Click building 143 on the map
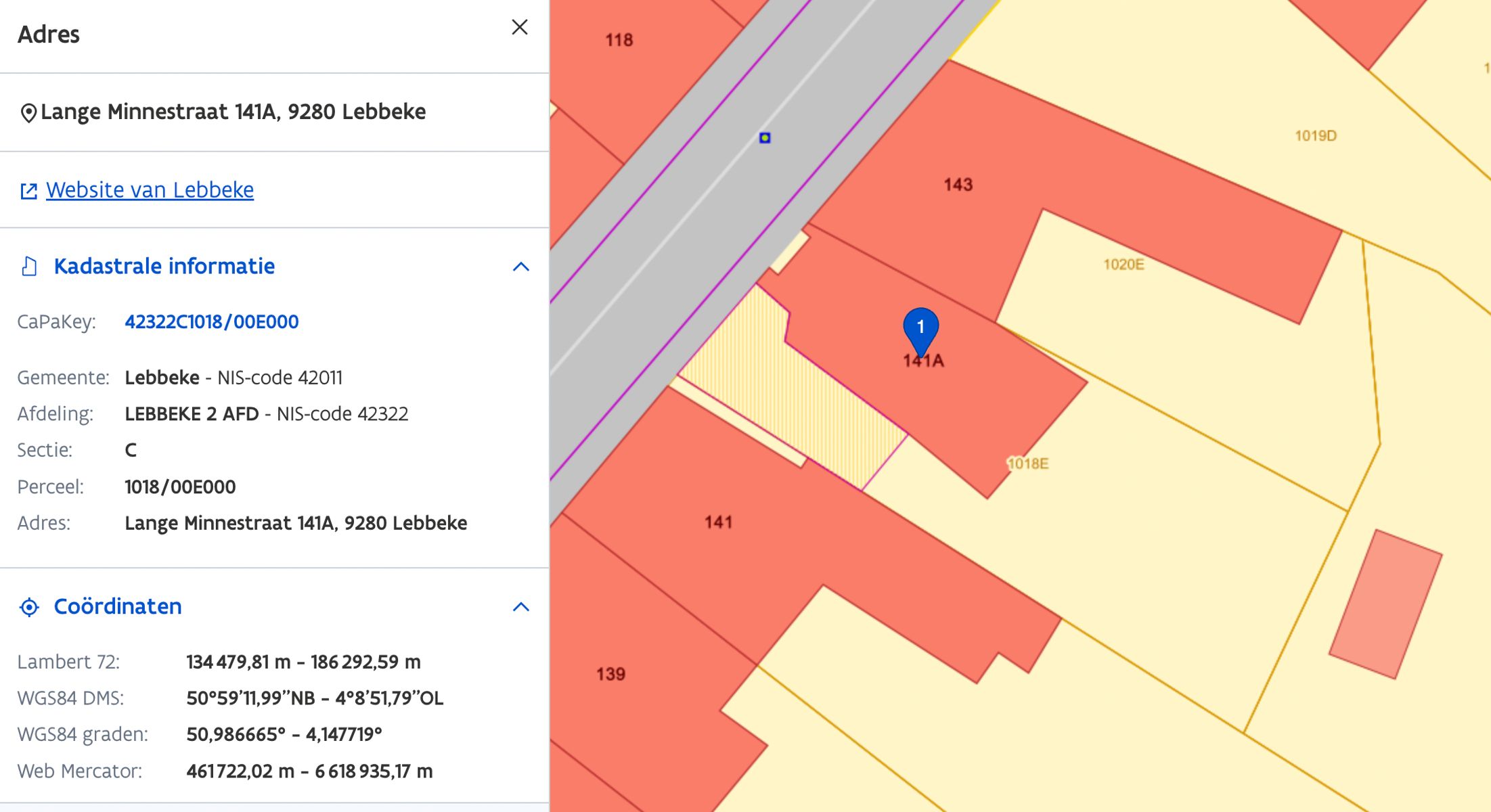Image resolution: width=1491 pixels, height=812 pixels. [x=958, y=185]
